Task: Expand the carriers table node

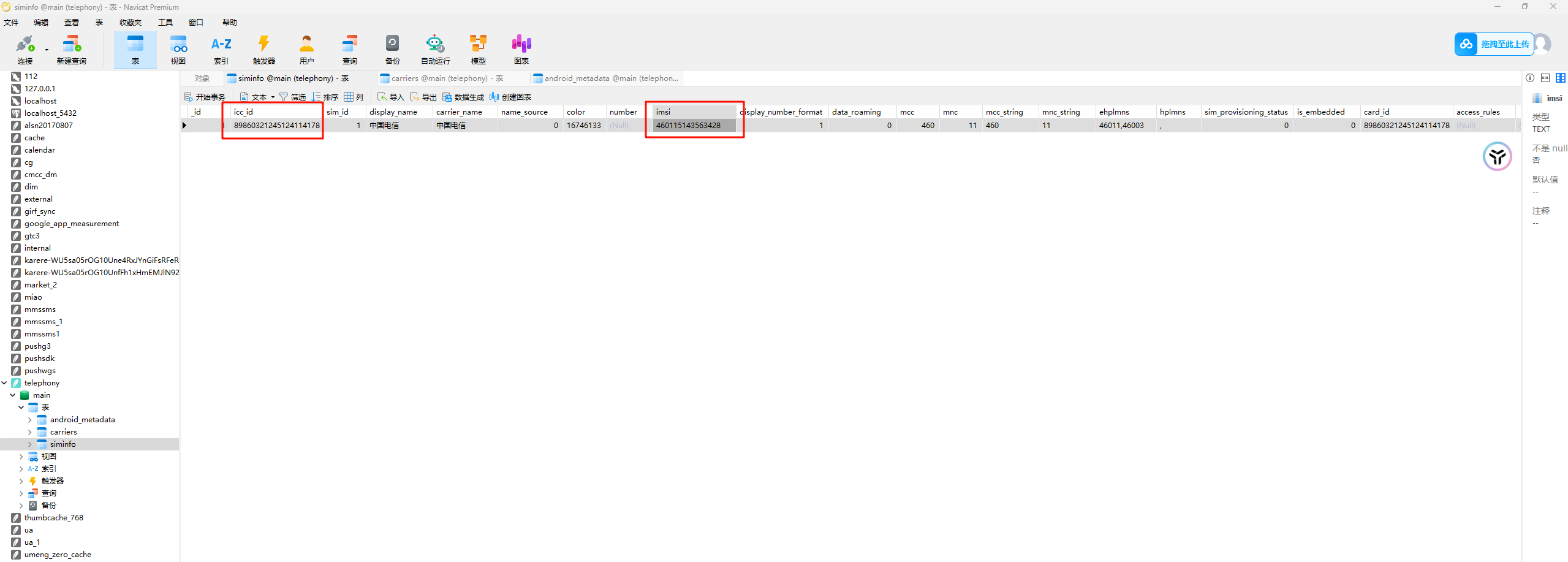Action: pos(30,432)
